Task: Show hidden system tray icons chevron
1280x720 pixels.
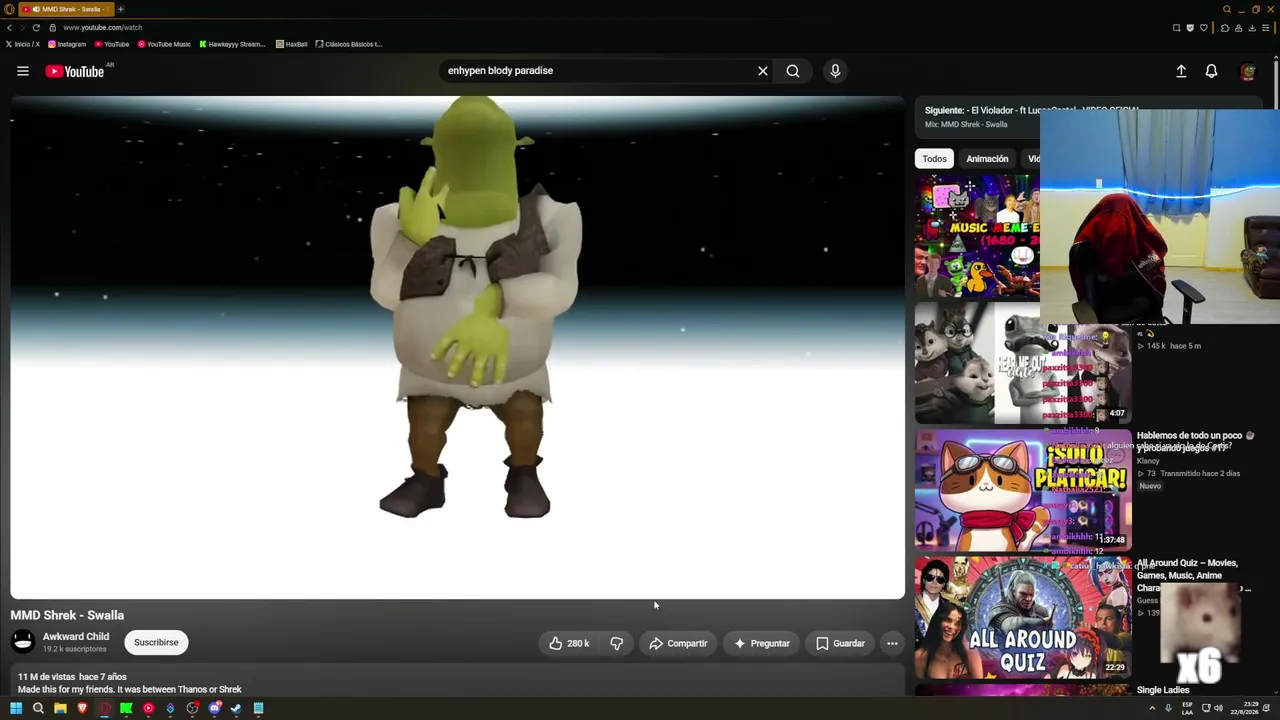Action: click(x=1151, y=709)
